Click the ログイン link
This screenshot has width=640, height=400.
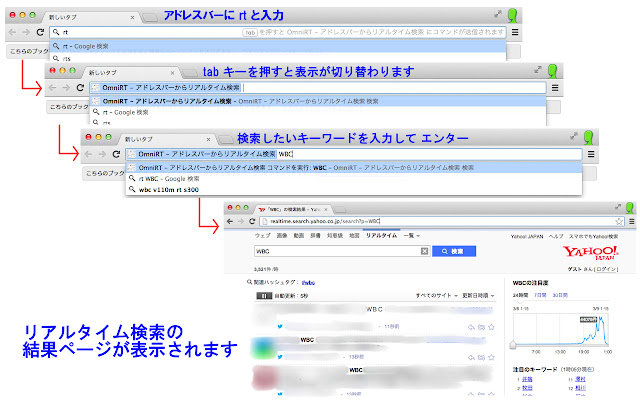click(606, 269)
